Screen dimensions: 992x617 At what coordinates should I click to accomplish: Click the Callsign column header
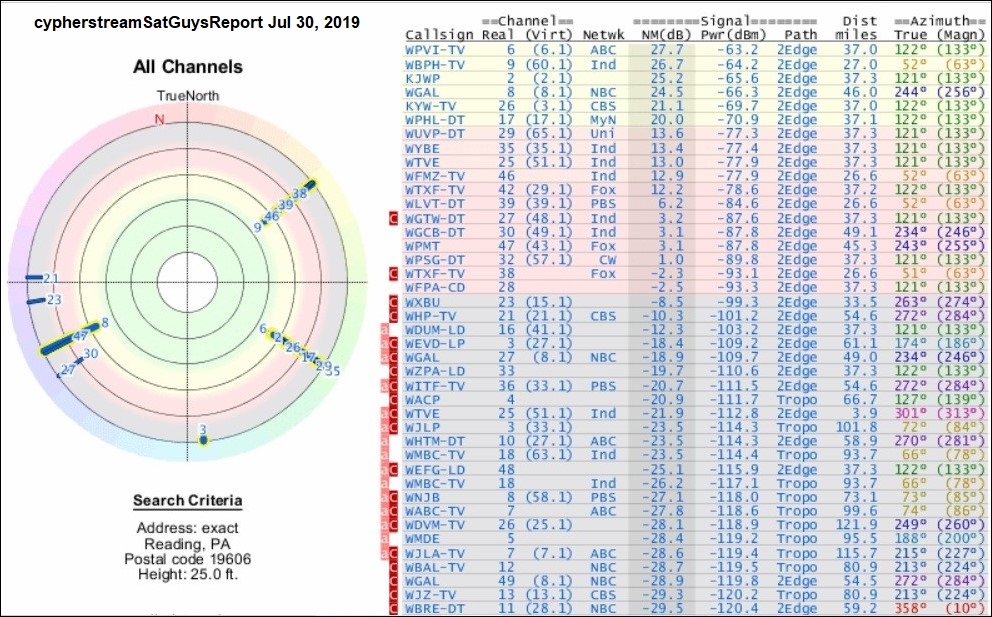tap(438, 35)
